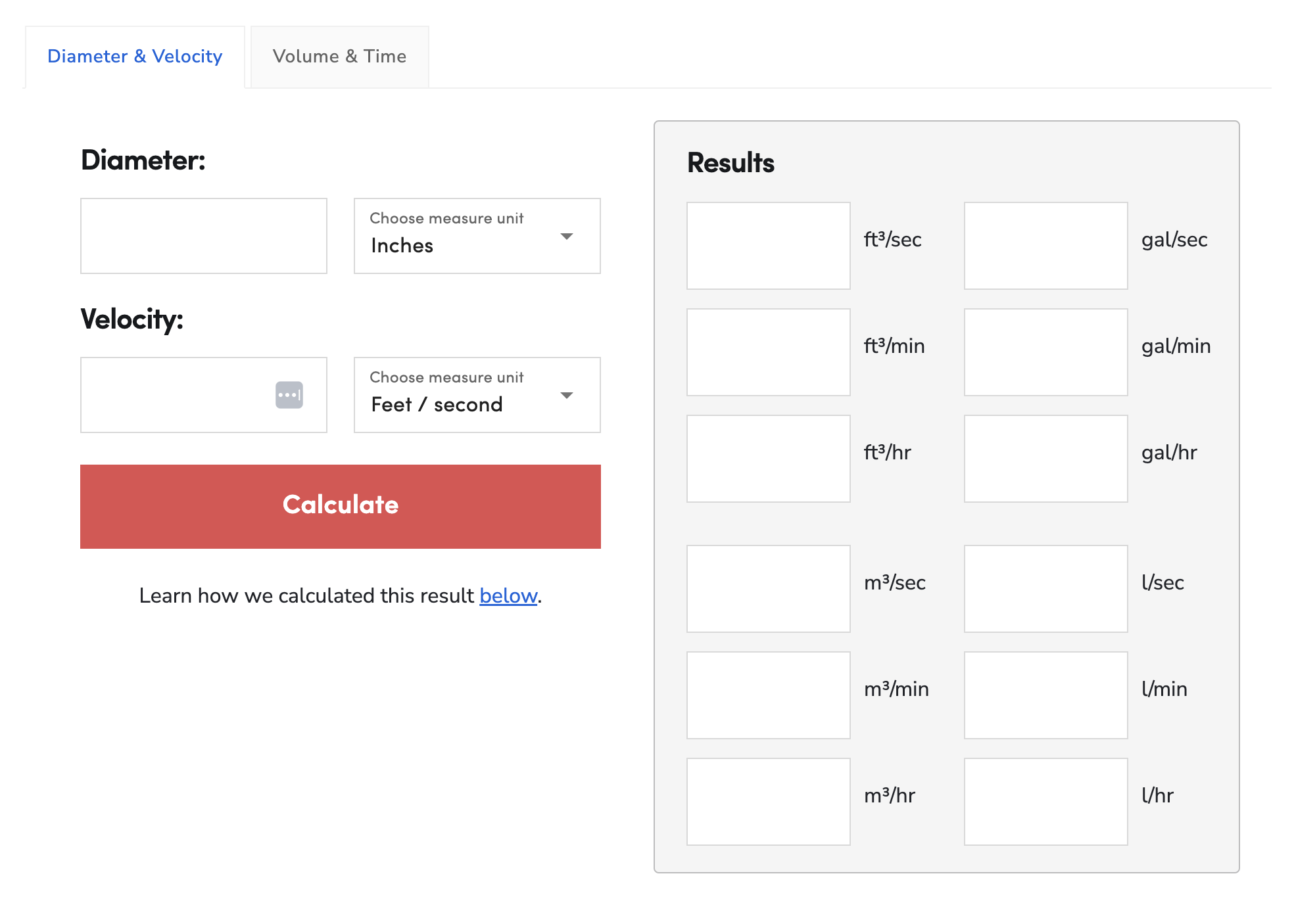Image resolution: width=1294 pixels, height=924 pixels.
Task: Open the Velocity measure unit dropdown
Action: click(x=476, y=395)
